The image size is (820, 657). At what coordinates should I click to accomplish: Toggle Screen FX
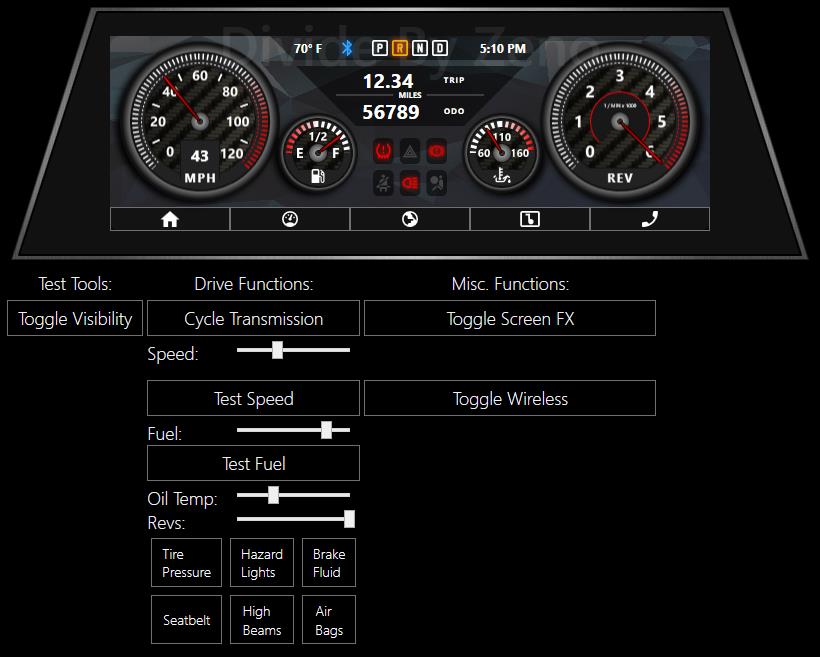(x=510, y=318)
